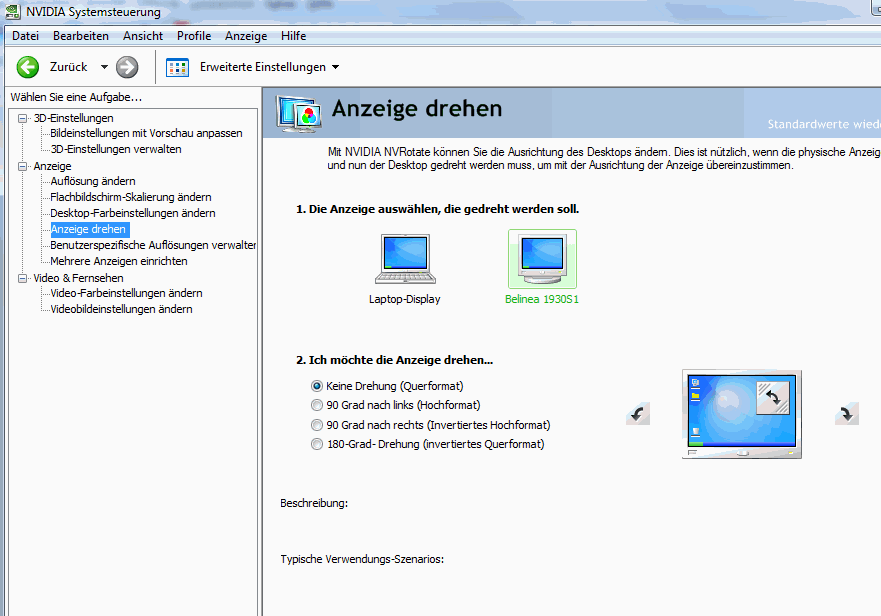Select 90 Grad nach links option

[317, 405]
